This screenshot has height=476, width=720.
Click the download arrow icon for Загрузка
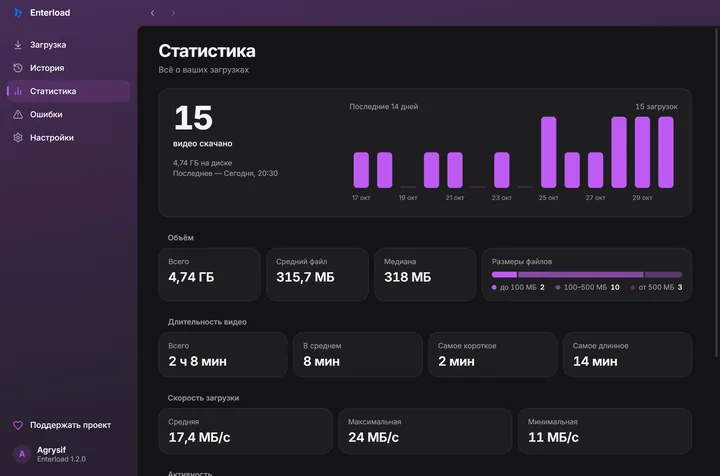18,45
